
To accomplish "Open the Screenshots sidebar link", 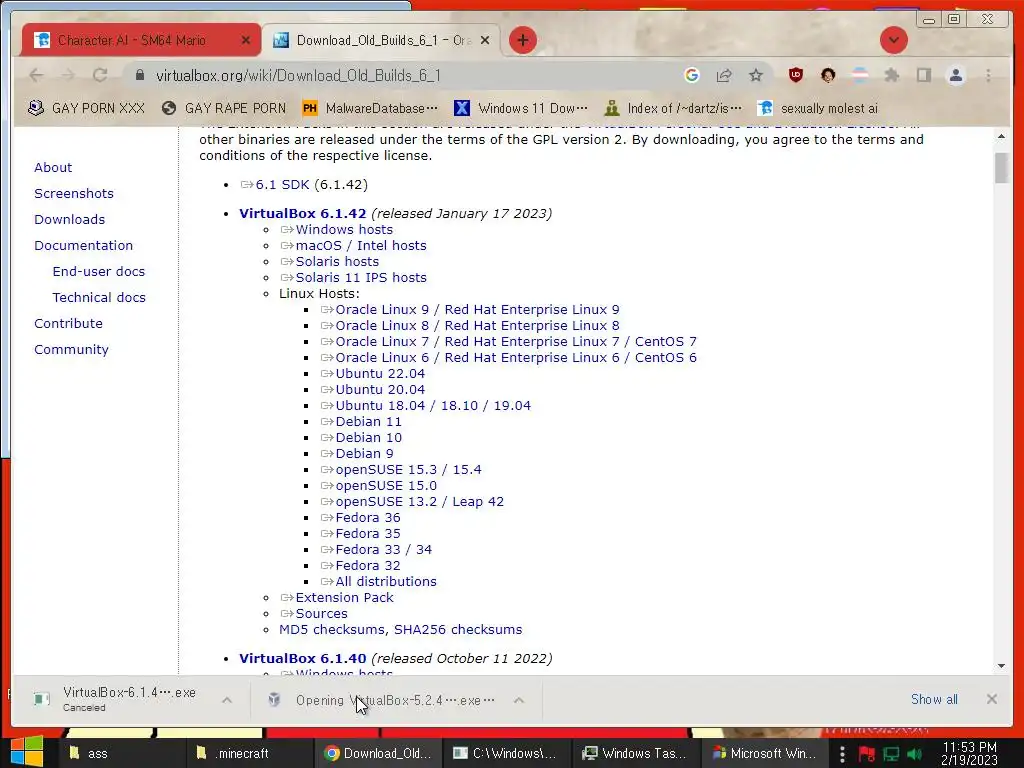I will pyautogui.click(x=74, y=194).
